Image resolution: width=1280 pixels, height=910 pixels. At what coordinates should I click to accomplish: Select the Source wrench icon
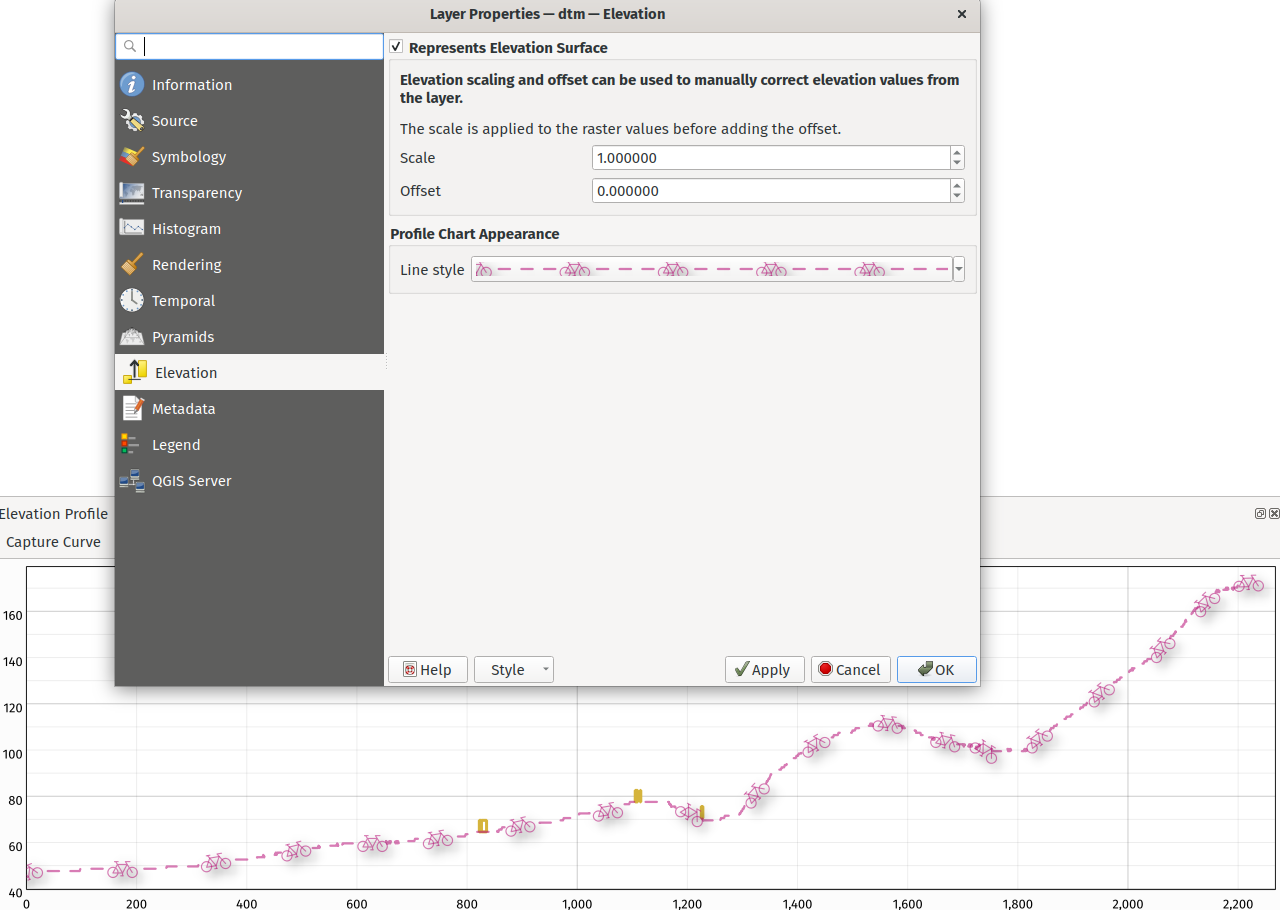click(x=132, y=121)
